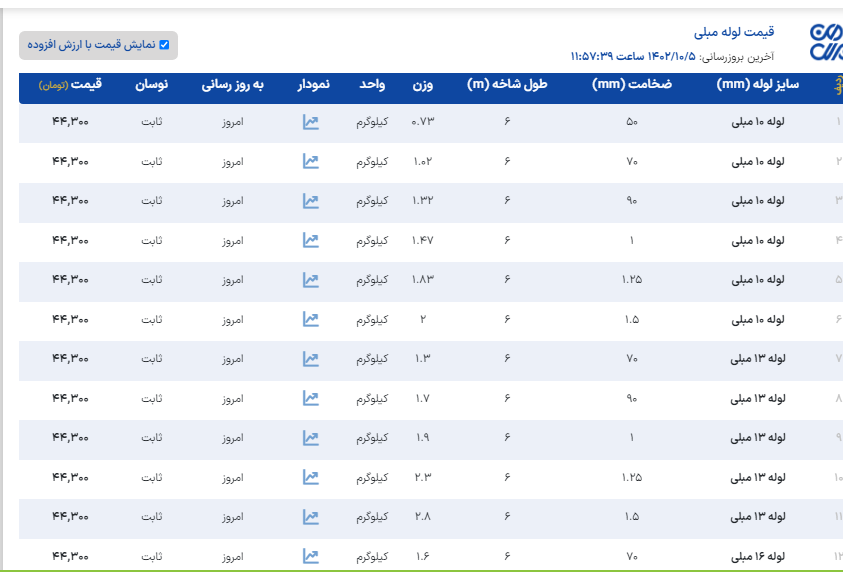
Task: Click chart icon for لوله ۱۶ مبلی row
Action: point(311,556)
